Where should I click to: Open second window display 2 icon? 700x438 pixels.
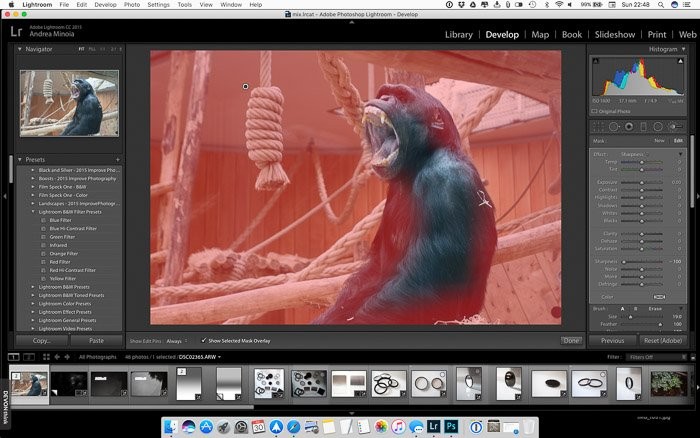tap(29, 357)
